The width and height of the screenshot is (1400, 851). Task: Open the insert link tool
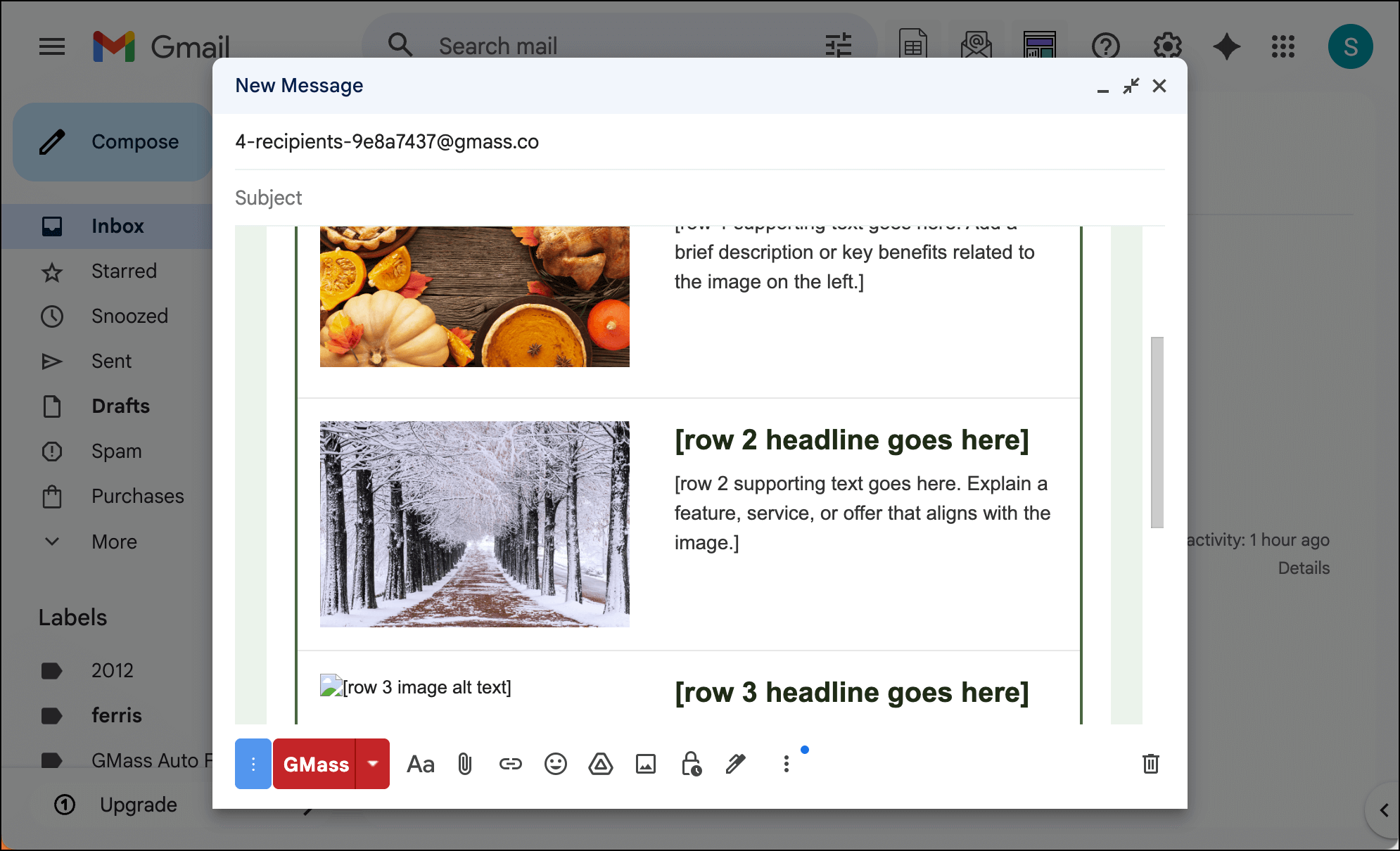[510, 764]
